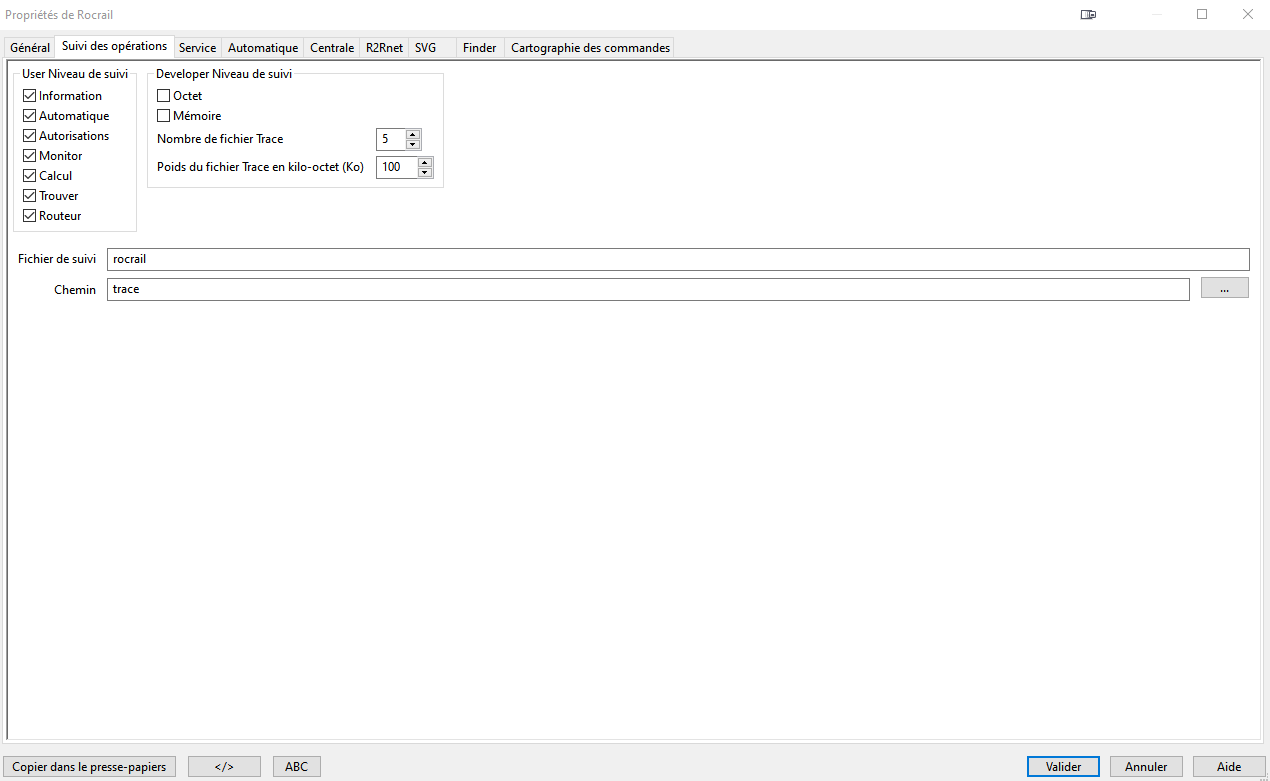Uncheck the Monitor checkbox
Viewport: 1270px width, 781px height.
(29, 156)
